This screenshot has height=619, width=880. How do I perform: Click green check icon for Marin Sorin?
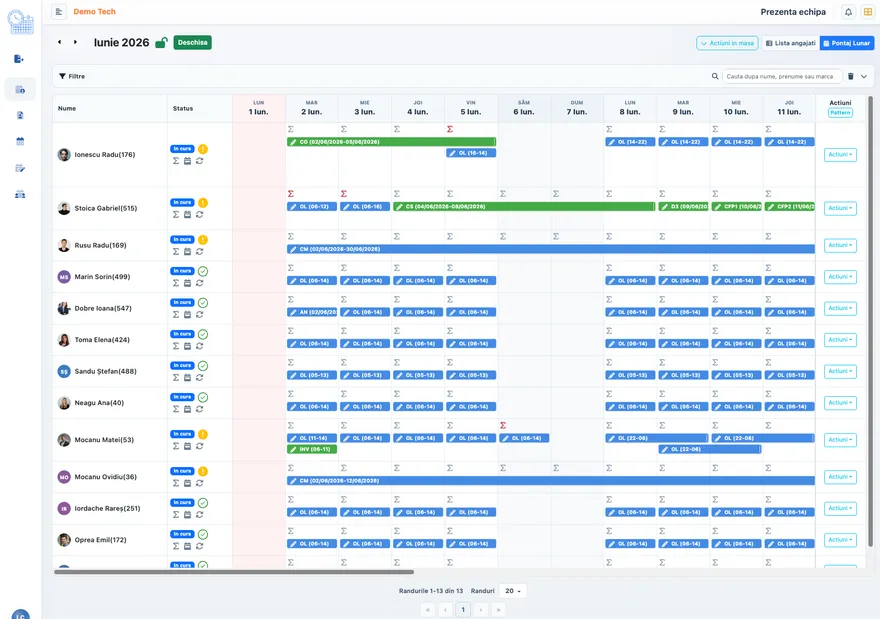[203, 271]
